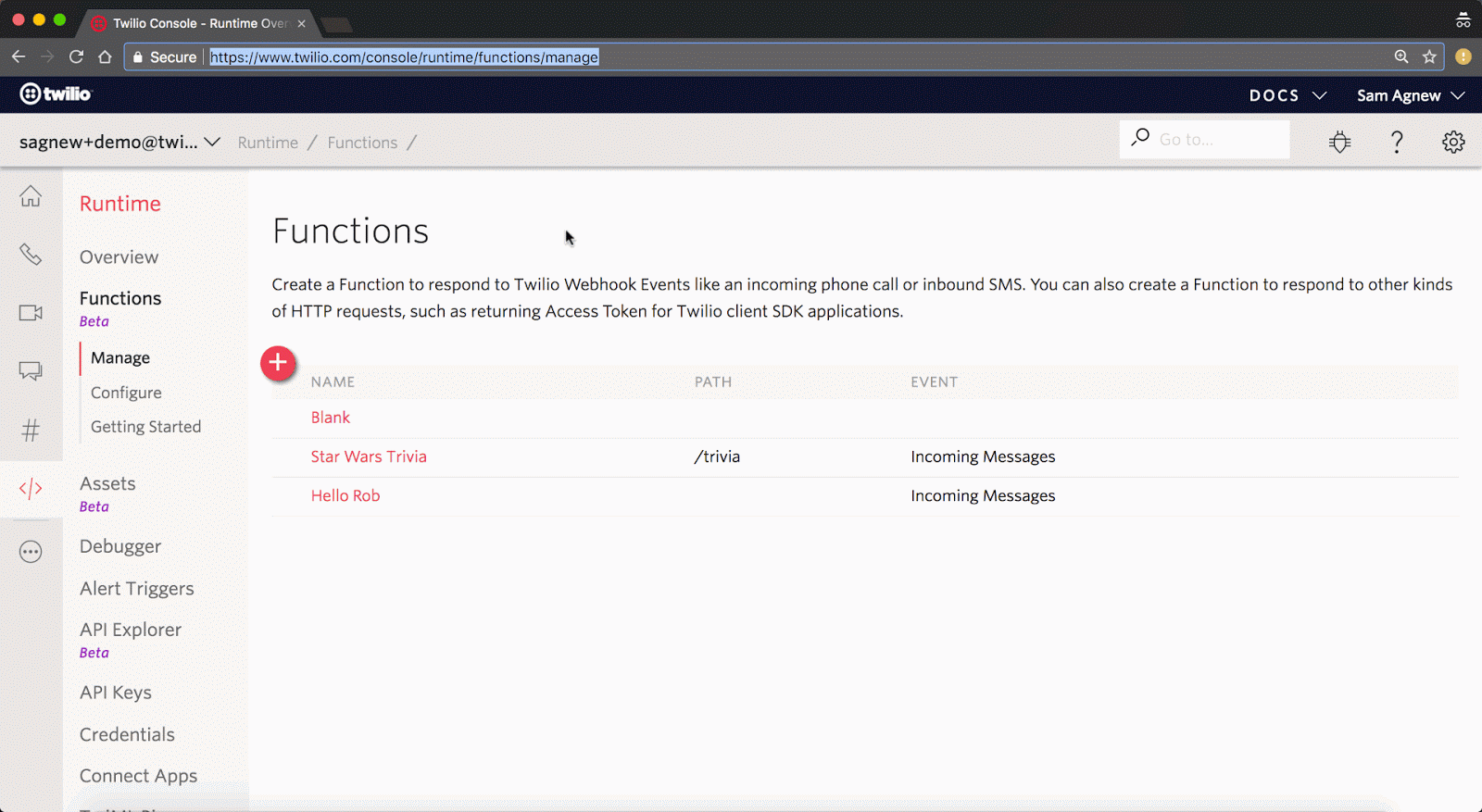1482x812 pixels.
Task: Click the Functions breadcrumb link
Action: 362,143
